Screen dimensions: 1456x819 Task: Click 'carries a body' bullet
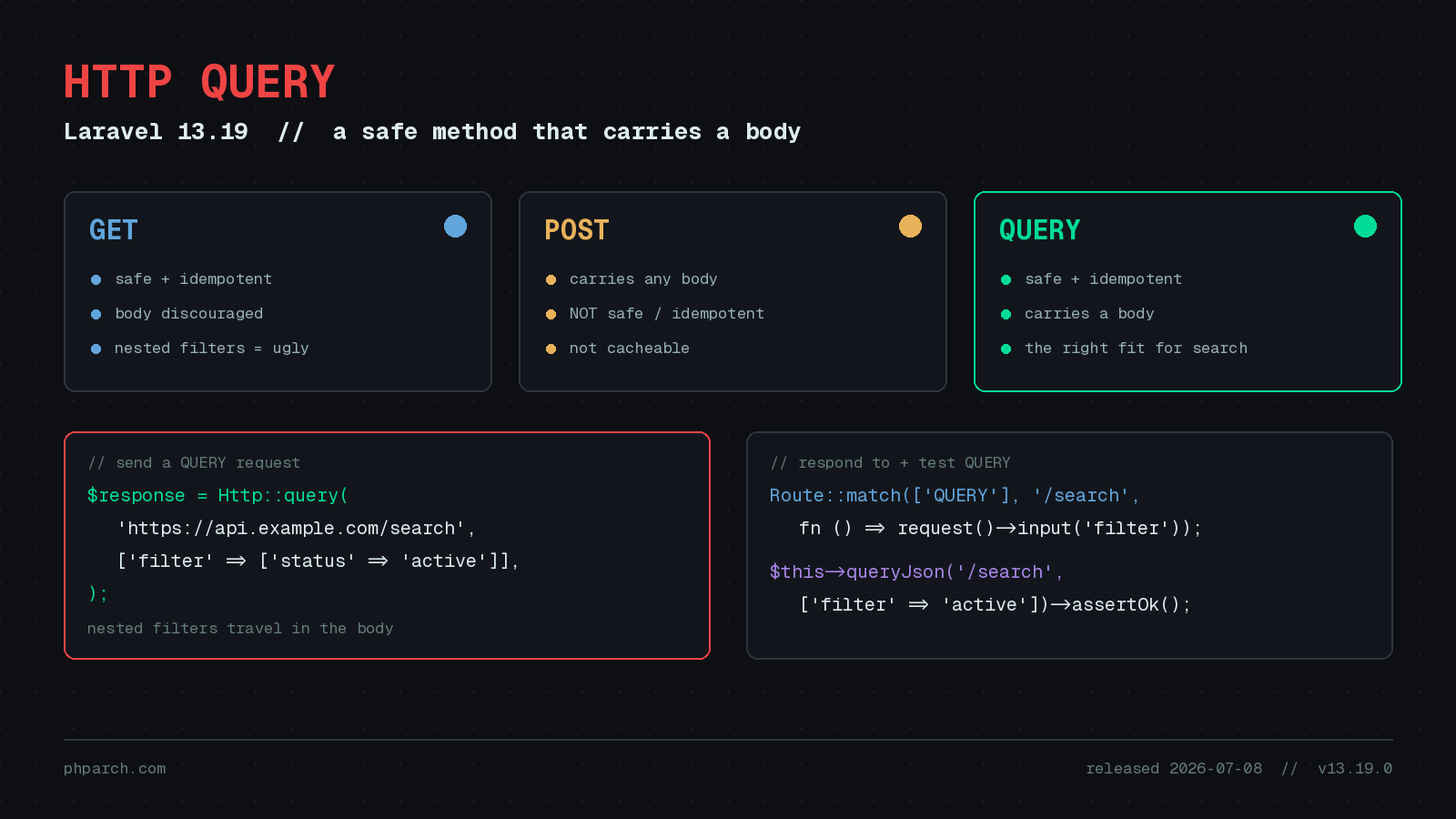1089,314
